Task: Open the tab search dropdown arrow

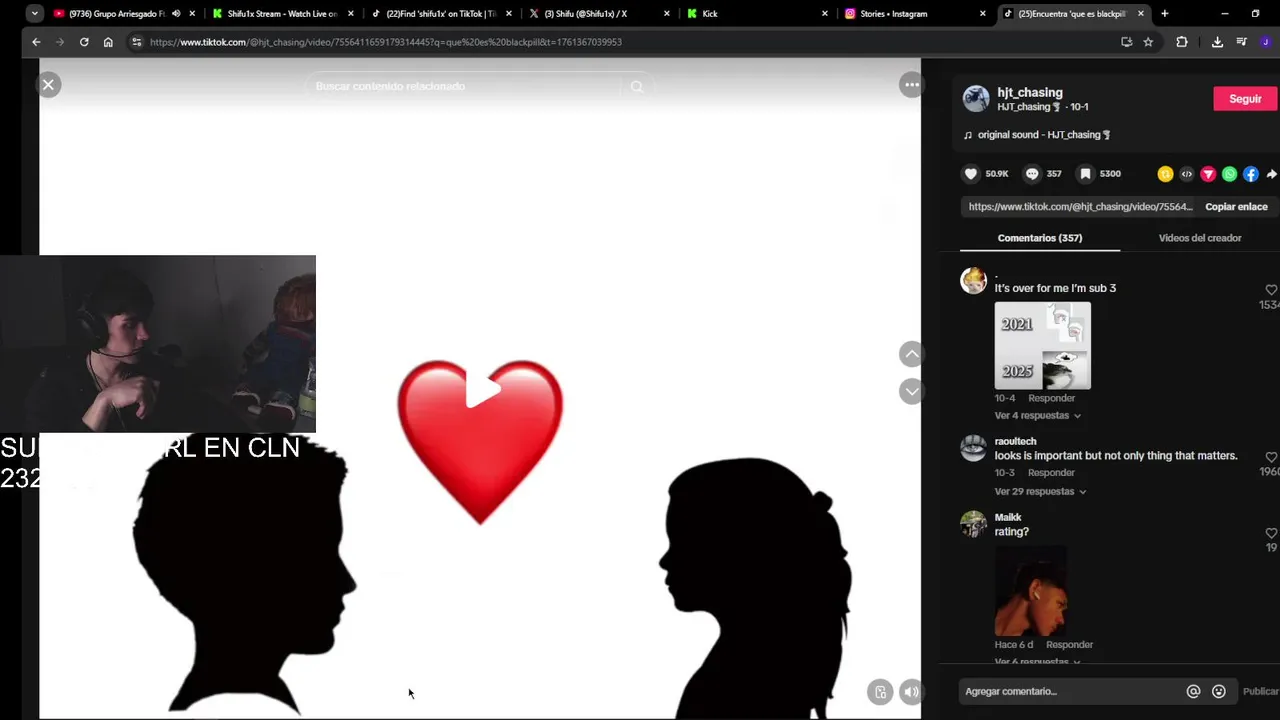Action: (35, 14)
